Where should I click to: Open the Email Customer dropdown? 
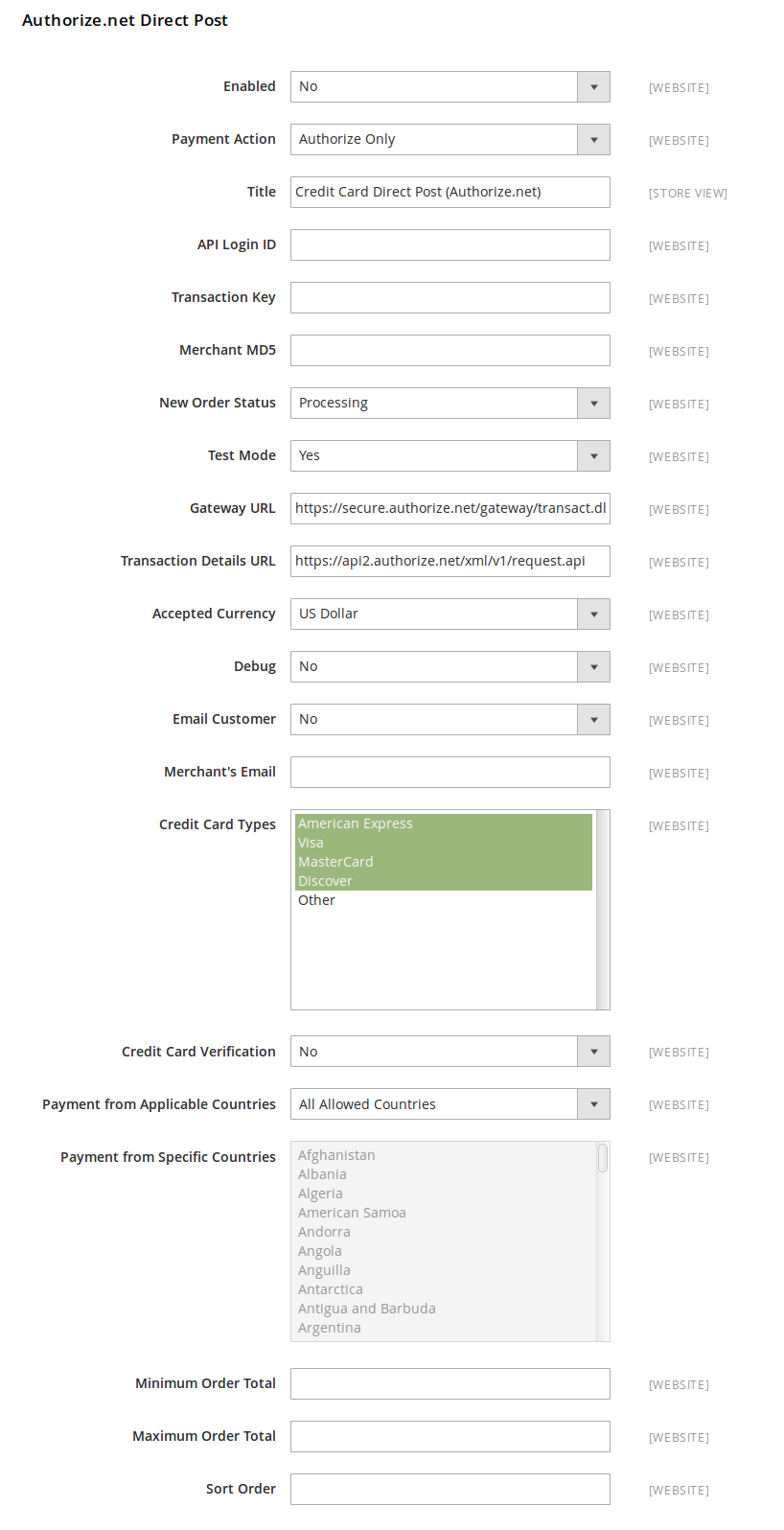pyautogui.click(x=450, y=719)
